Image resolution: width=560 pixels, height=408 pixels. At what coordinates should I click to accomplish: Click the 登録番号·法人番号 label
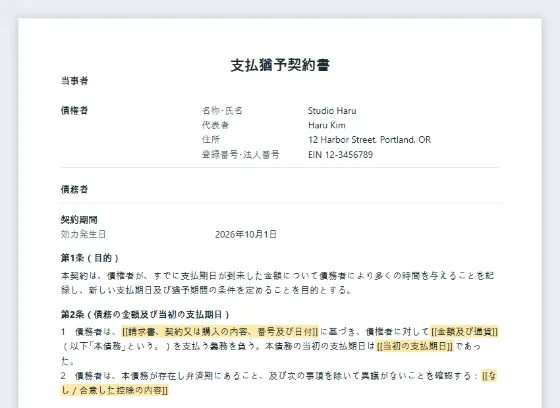(x=240, y=154)
